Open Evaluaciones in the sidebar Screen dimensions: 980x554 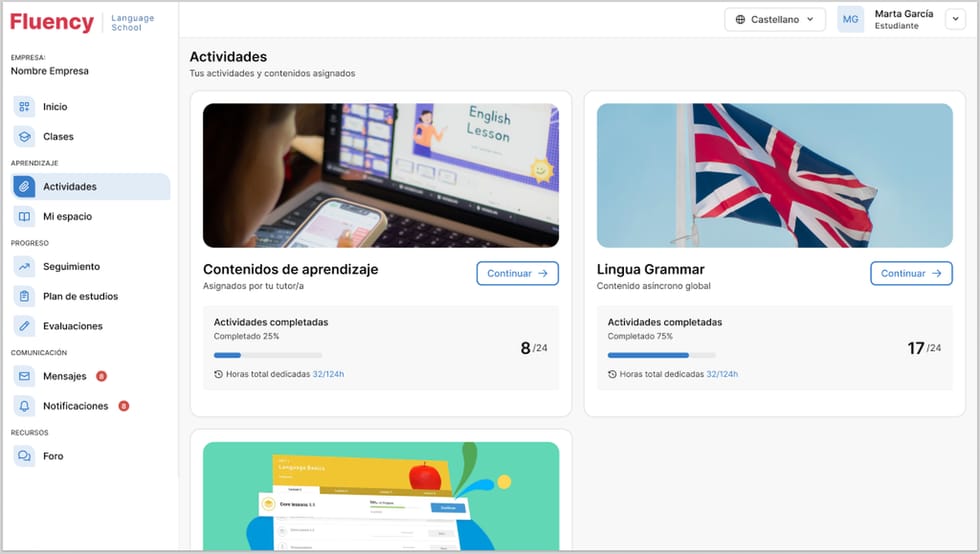[x=91, y=326]
